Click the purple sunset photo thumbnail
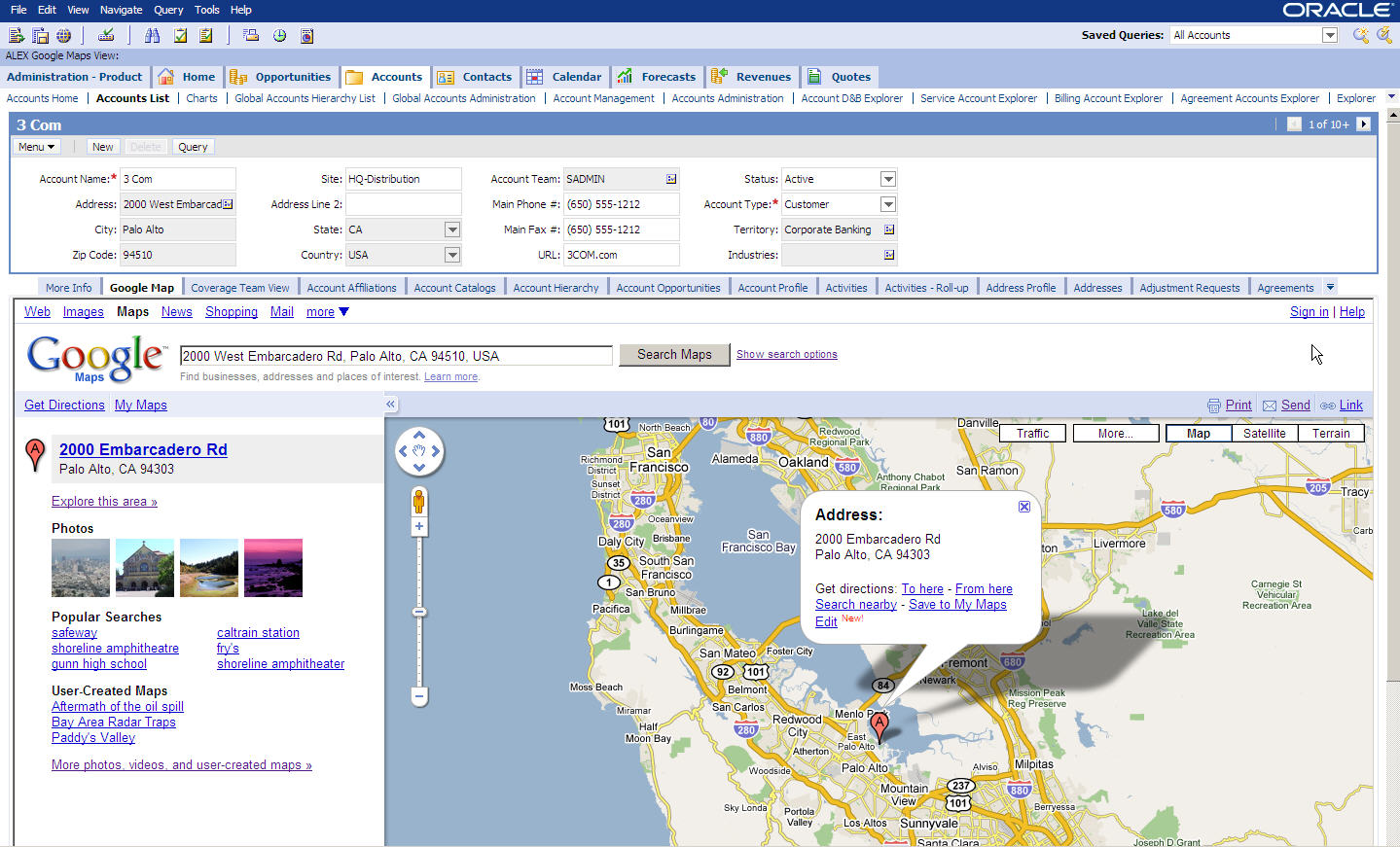The image size is (1400, 847). [x=273, y=568]
